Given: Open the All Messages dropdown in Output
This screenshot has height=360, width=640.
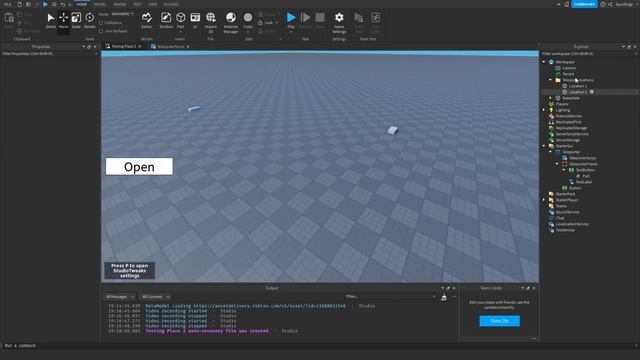Looking at the screenshot, I should coord(120,297).
